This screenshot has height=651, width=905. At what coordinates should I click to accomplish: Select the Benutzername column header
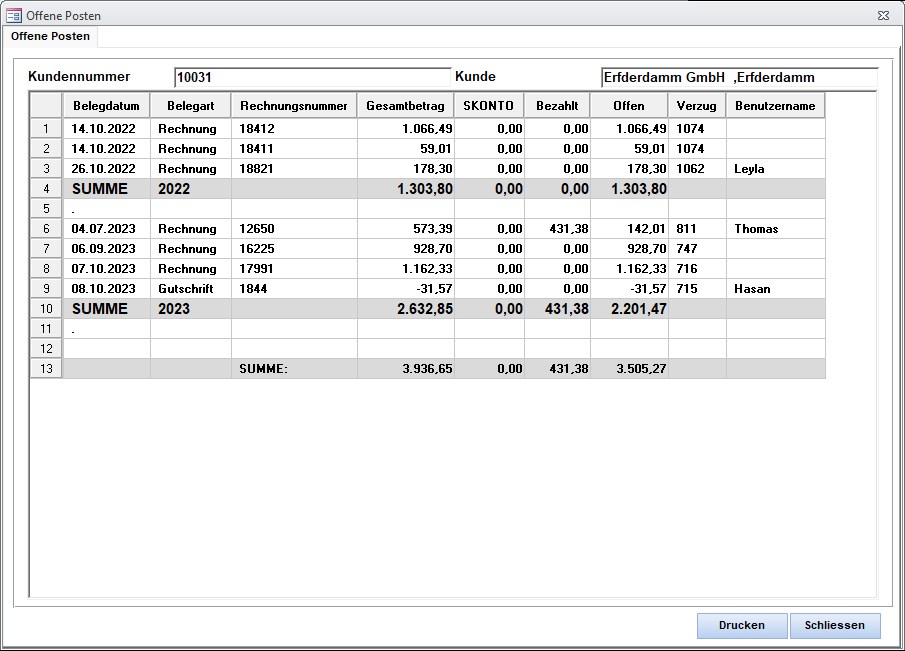(x=775, y=106)
